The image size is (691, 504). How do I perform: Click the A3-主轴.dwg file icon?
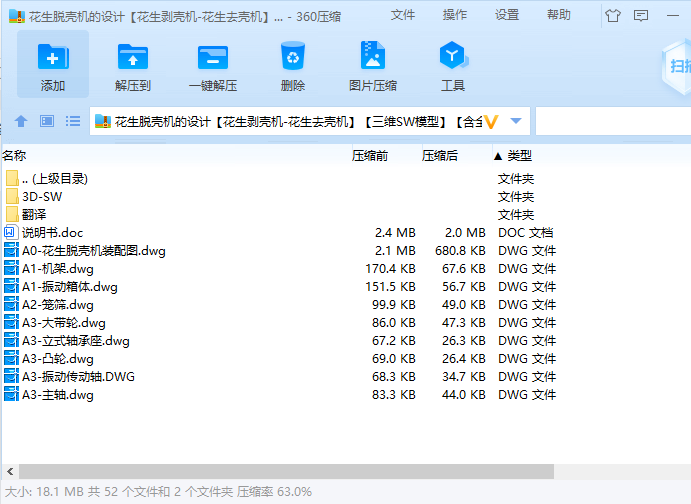tap(11, 395)
